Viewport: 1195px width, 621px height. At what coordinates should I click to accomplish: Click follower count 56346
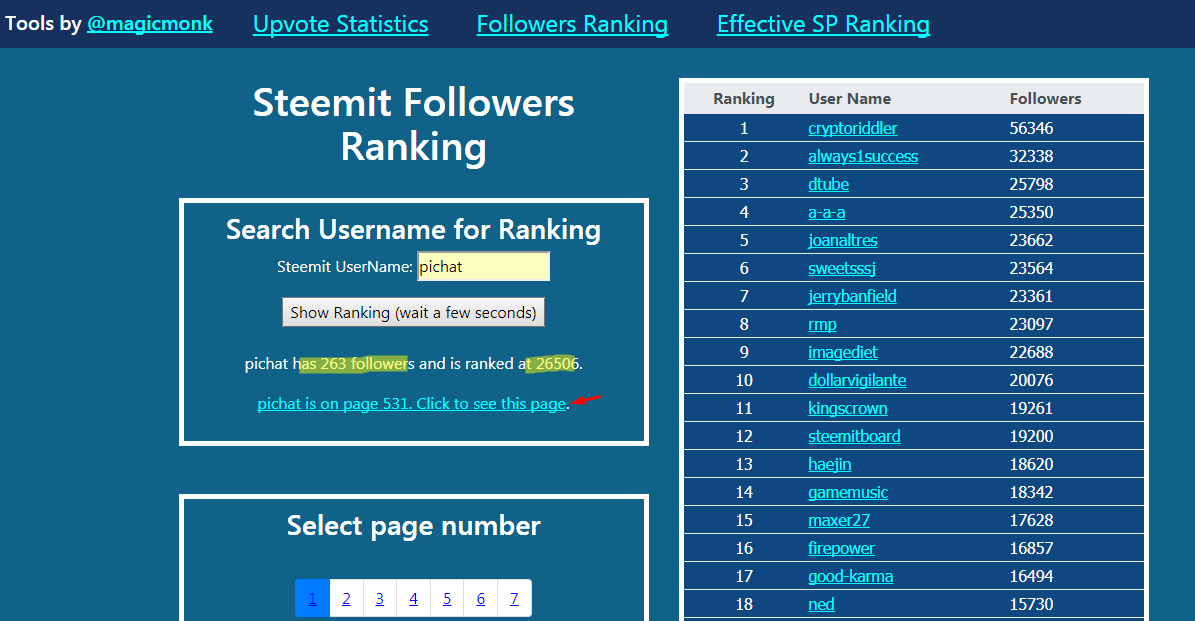1031,128
